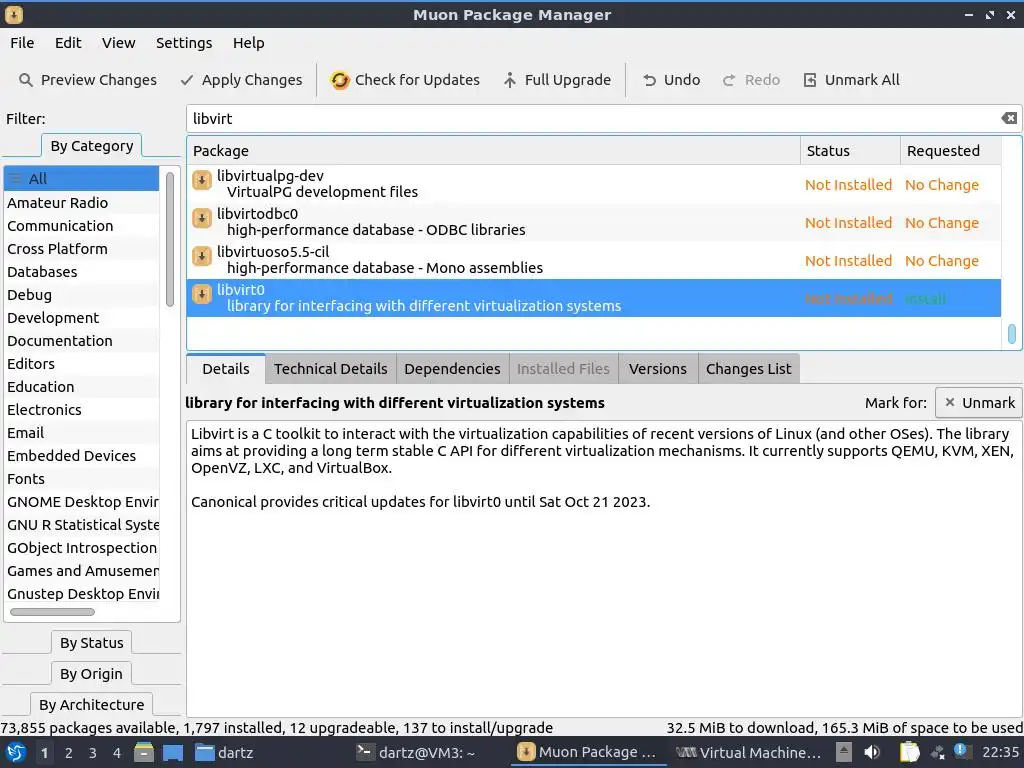Click the libvirtualpg-dev package icon
The height and width of the screenshot is (768, 1024).
pyautogui.click(x=202, y=180)
